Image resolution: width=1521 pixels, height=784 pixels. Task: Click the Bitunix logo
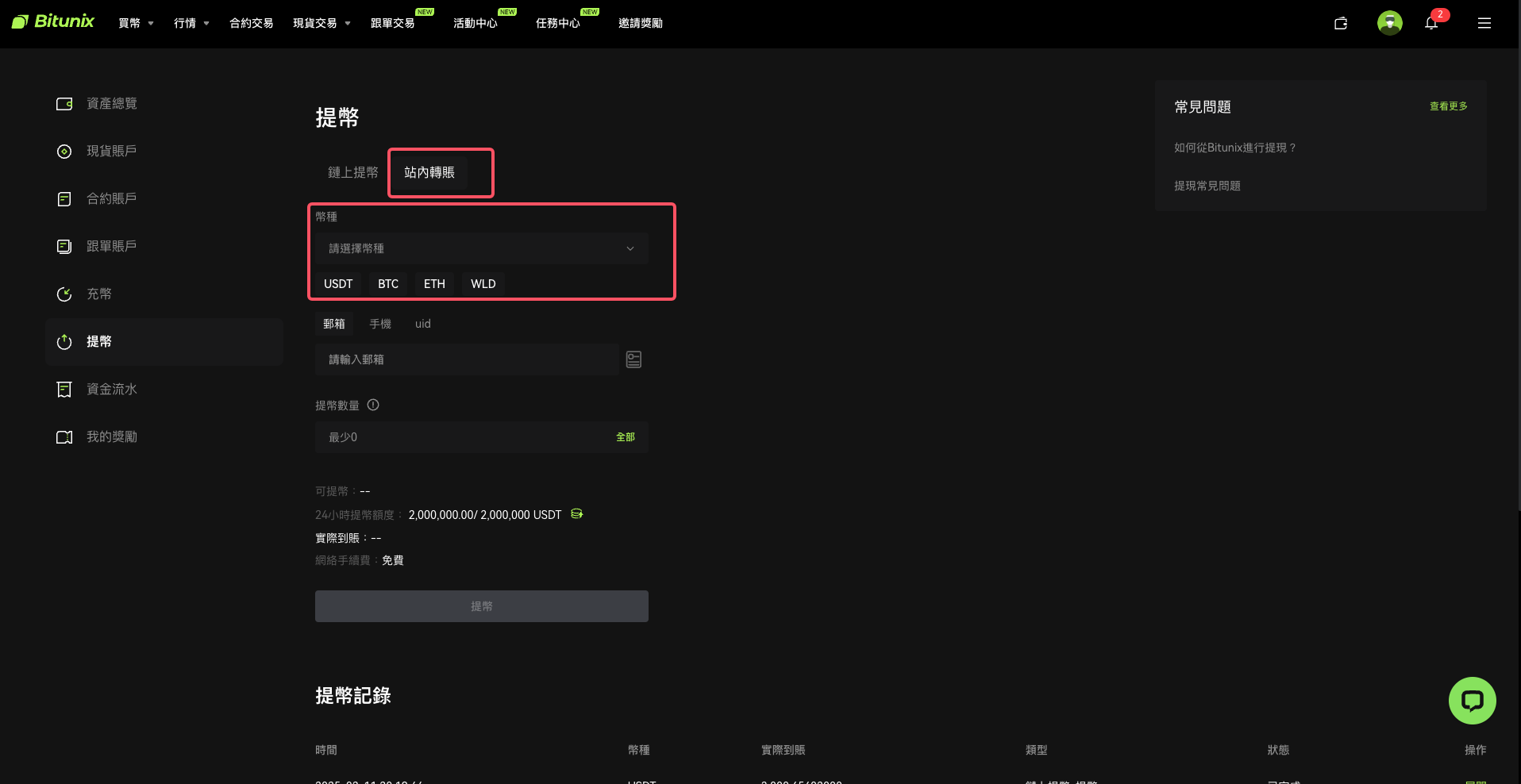(x=53, y=21)
